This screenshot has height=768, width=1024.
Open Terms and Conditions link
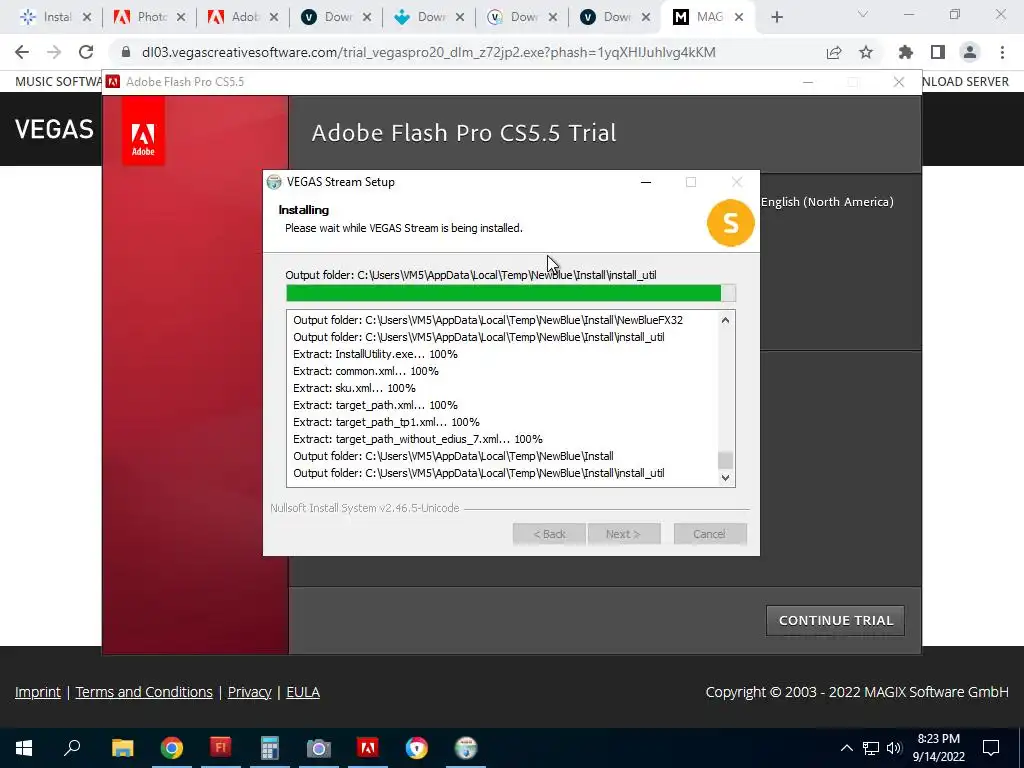[144, 692]
